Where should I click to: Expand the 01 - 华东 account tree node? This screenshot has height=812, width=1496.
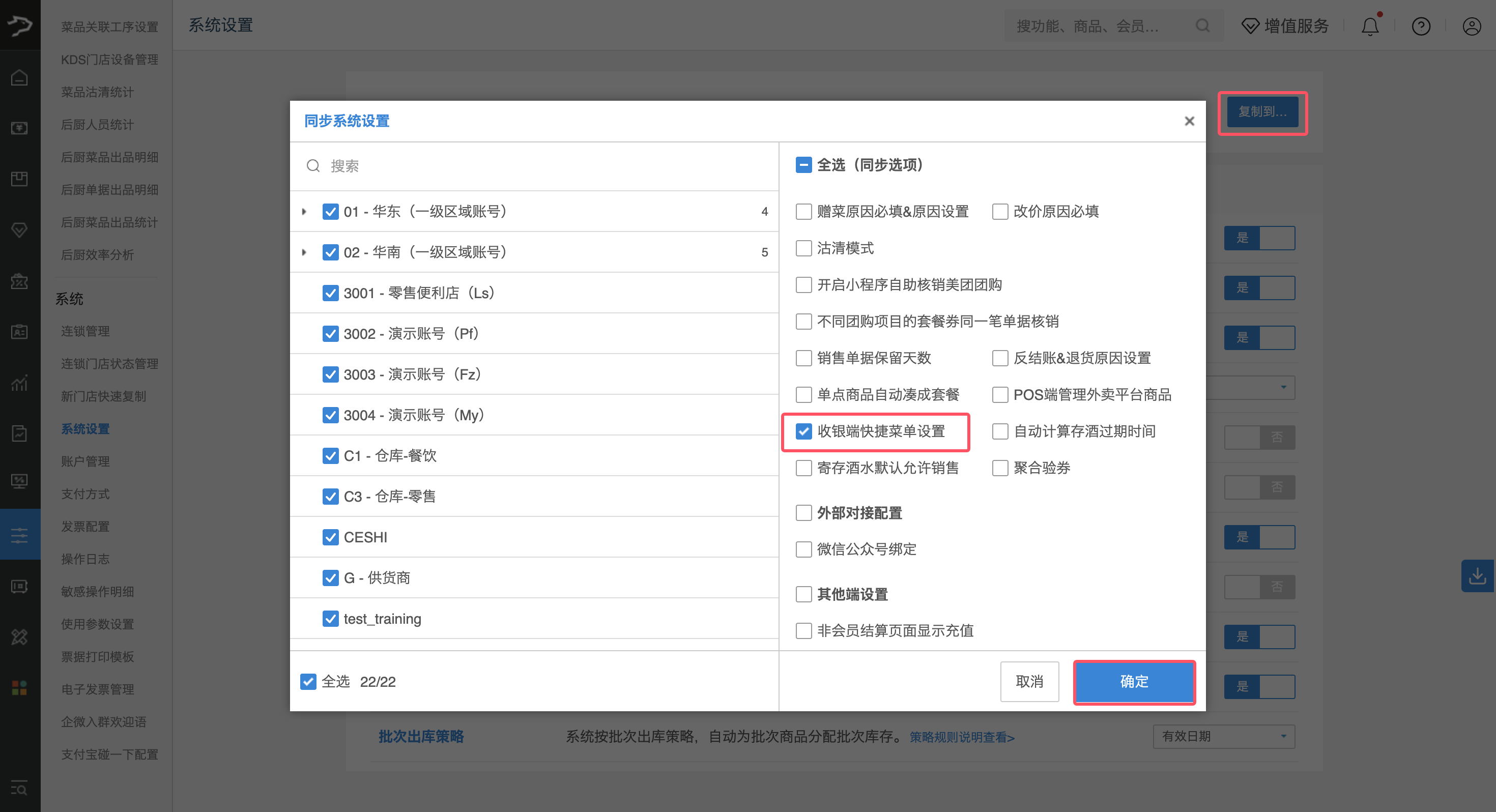click(304, 212)
